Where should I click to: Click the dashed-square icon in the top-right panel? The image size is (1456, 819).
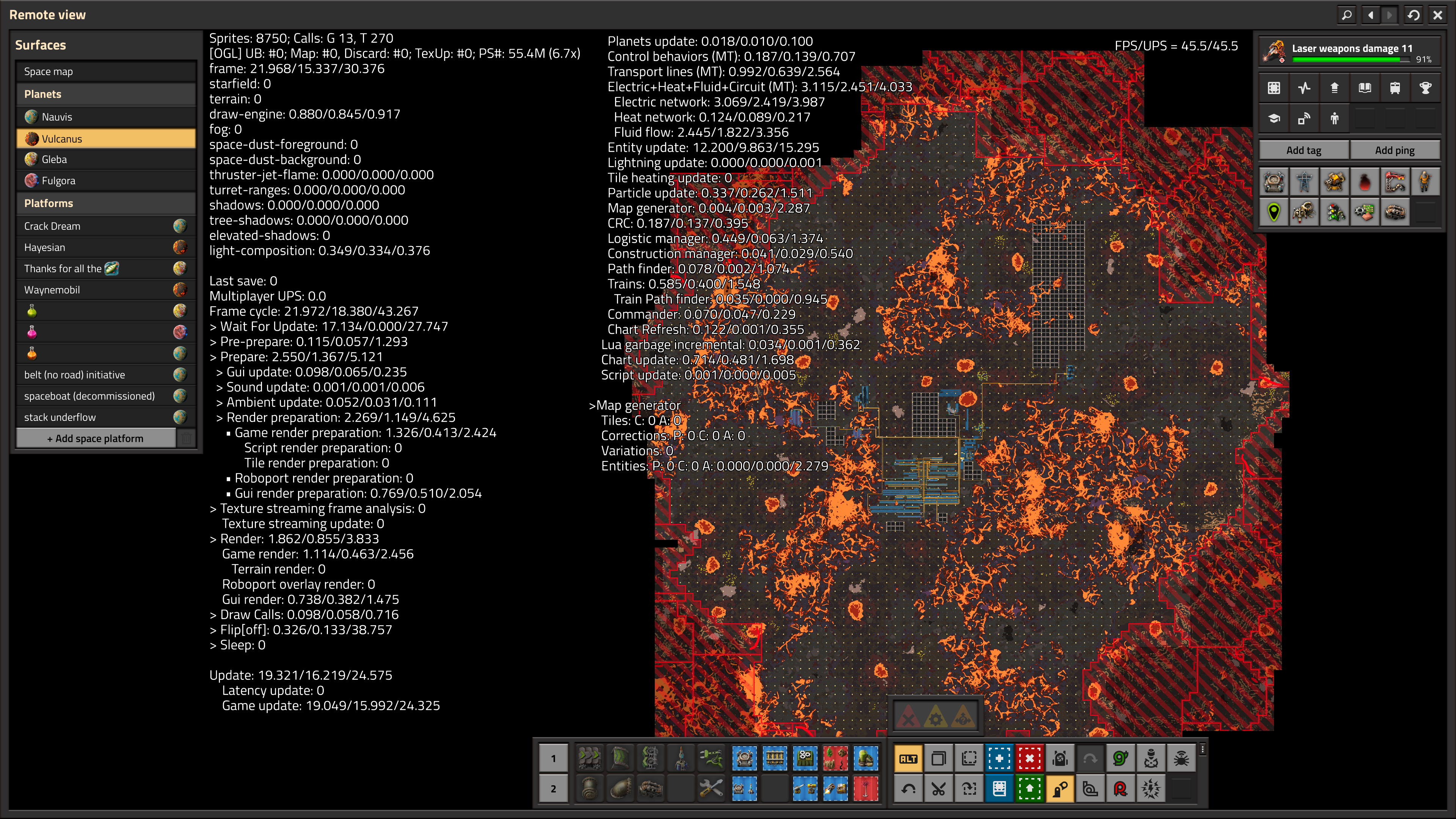pos(1274,88)
